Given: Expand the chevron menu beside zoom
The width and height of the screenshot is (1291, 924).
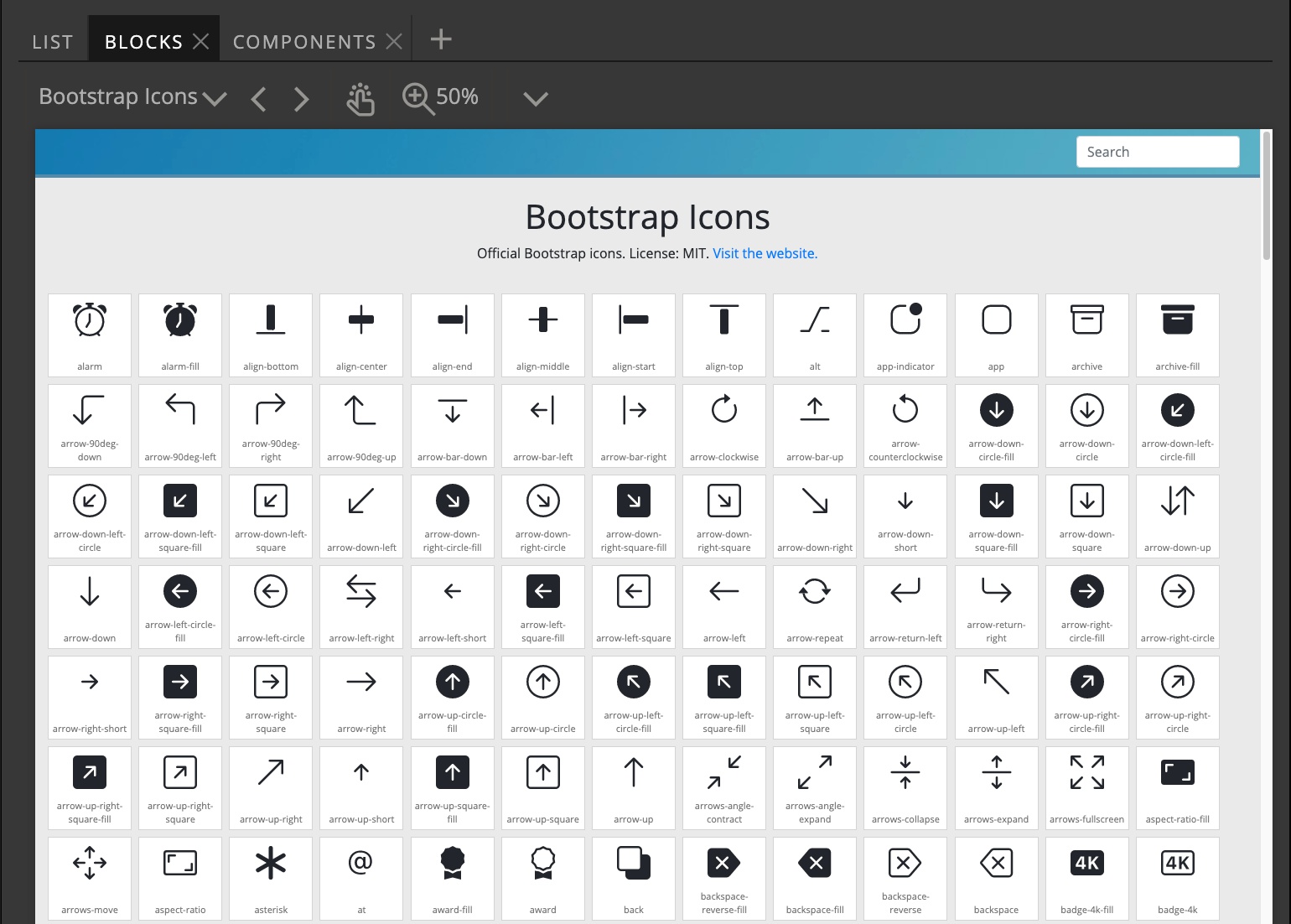Looking at the screenshot, I should click(536, 99).
